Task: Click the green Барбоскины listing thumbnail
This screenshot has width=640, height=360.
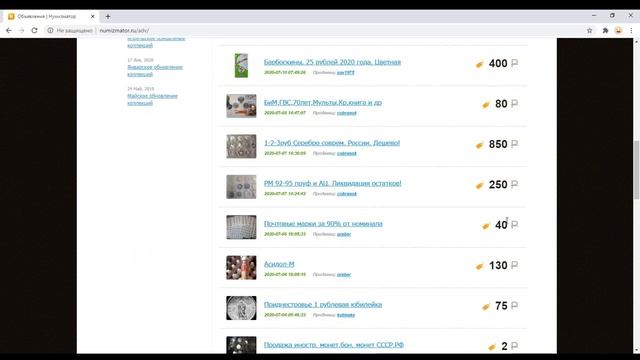Action: 241,65
